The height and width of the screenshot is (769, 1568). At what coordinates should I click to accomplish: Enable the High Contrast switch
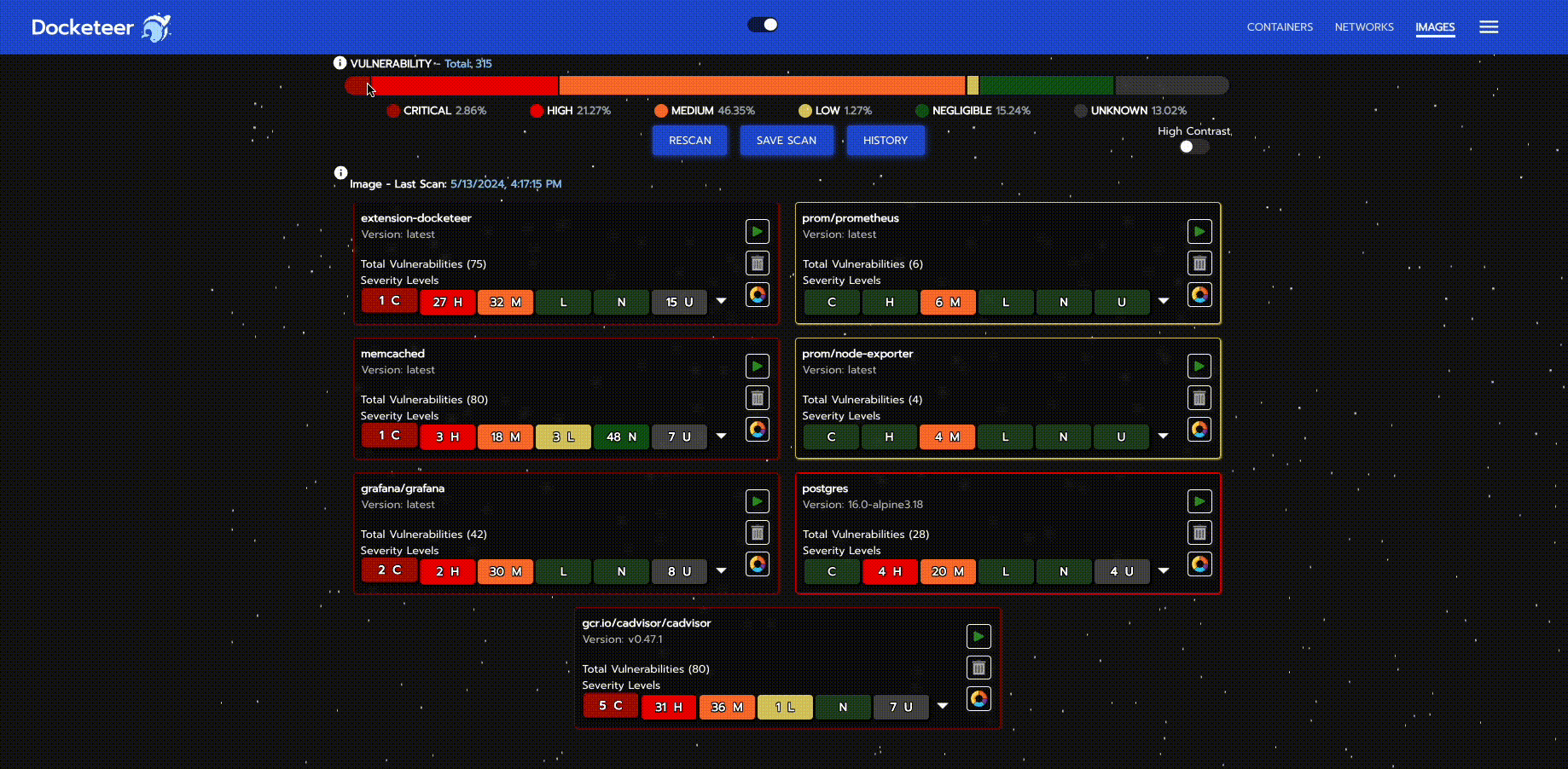tap(1193, 147)
